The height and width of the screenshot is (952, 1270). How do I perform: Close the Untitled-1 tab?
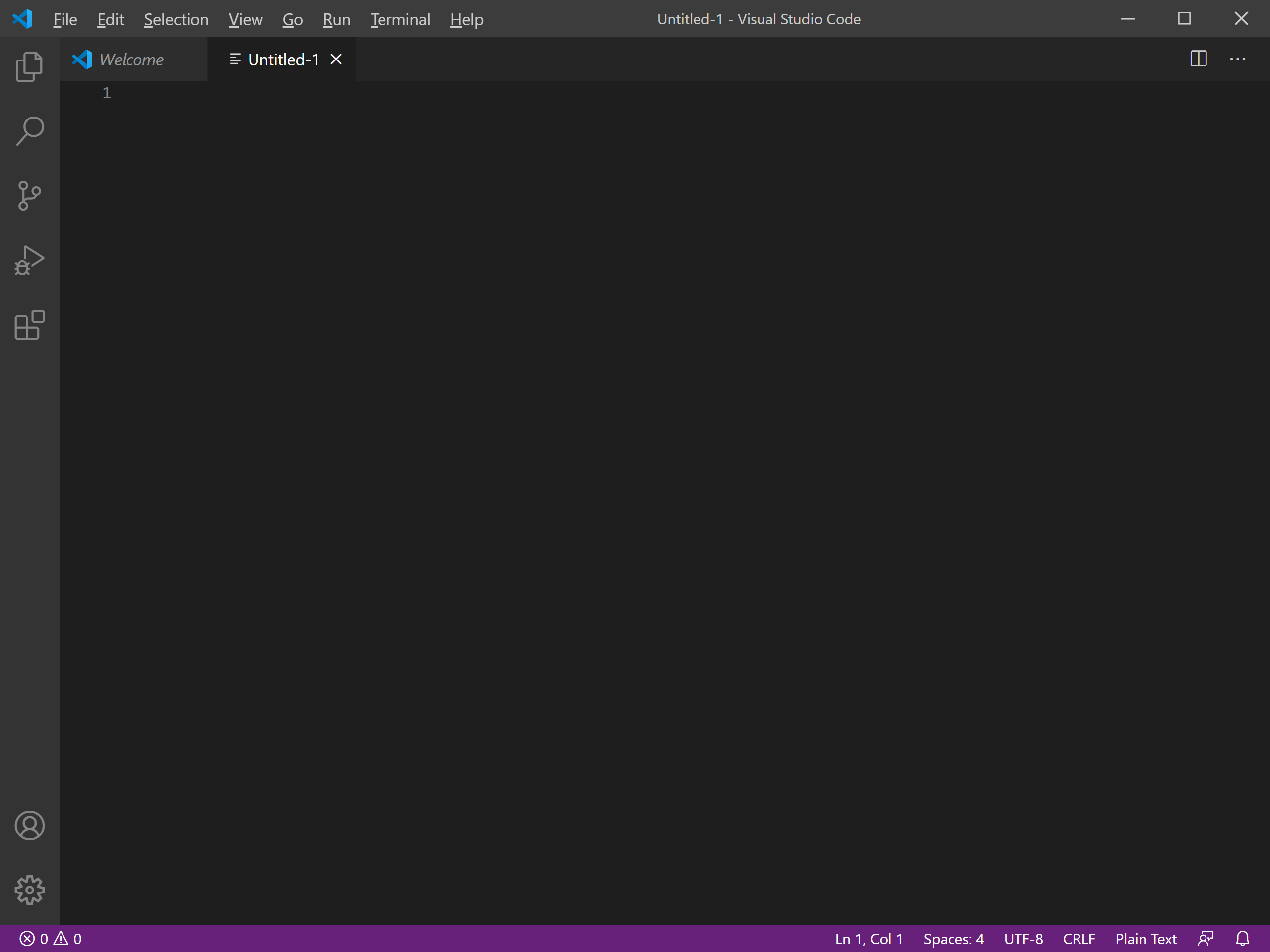pyautogui.click(x=336, y=59)
